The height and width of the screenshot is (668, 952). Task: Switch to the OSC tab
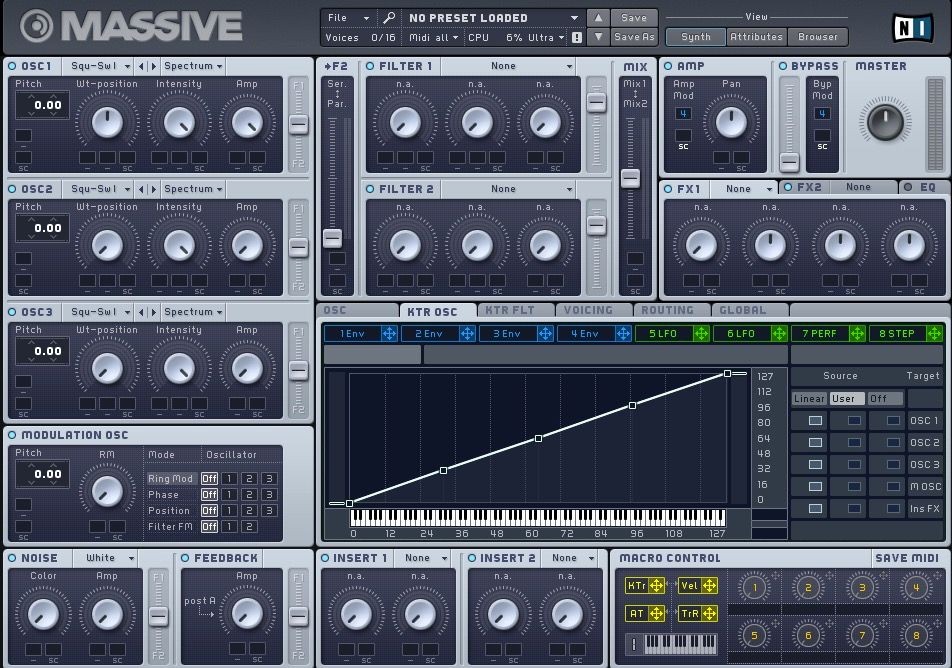(x=357, y=310)
